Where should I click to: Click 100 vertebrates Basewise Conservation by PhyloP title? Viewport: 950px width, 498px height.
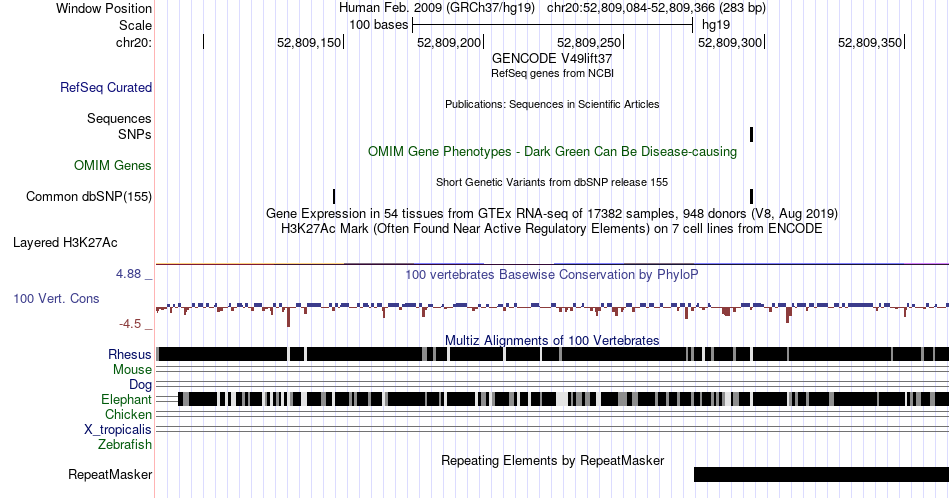pos(552,274)
